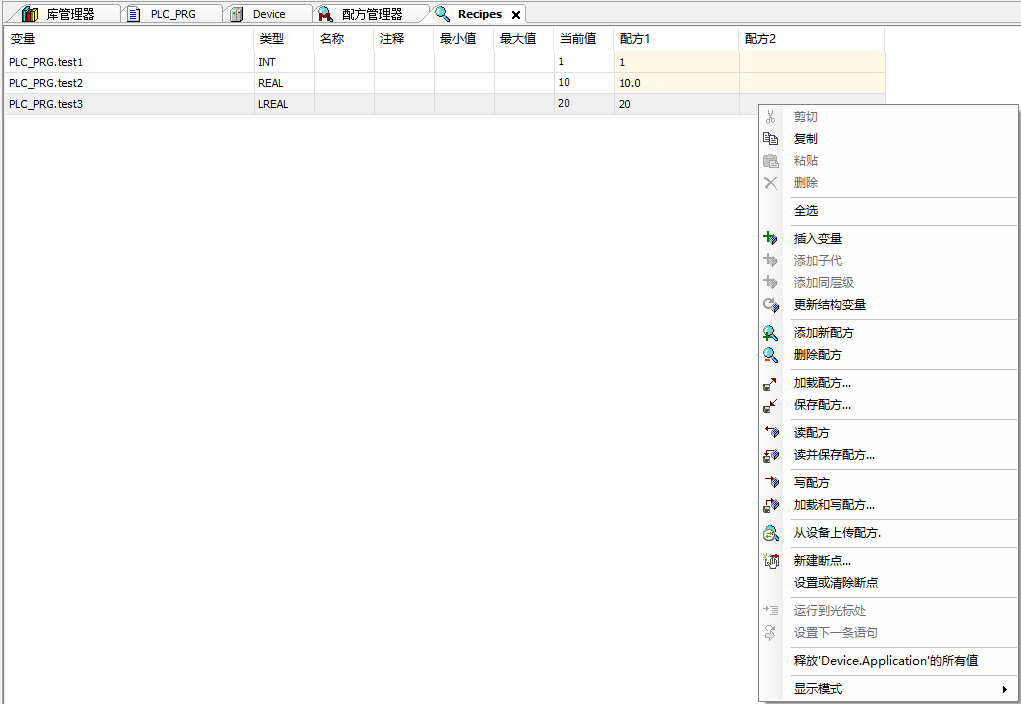The image size is (1021, 704).
Task: Select the 插入变量 green plus icon
Action: click(770, 238)
